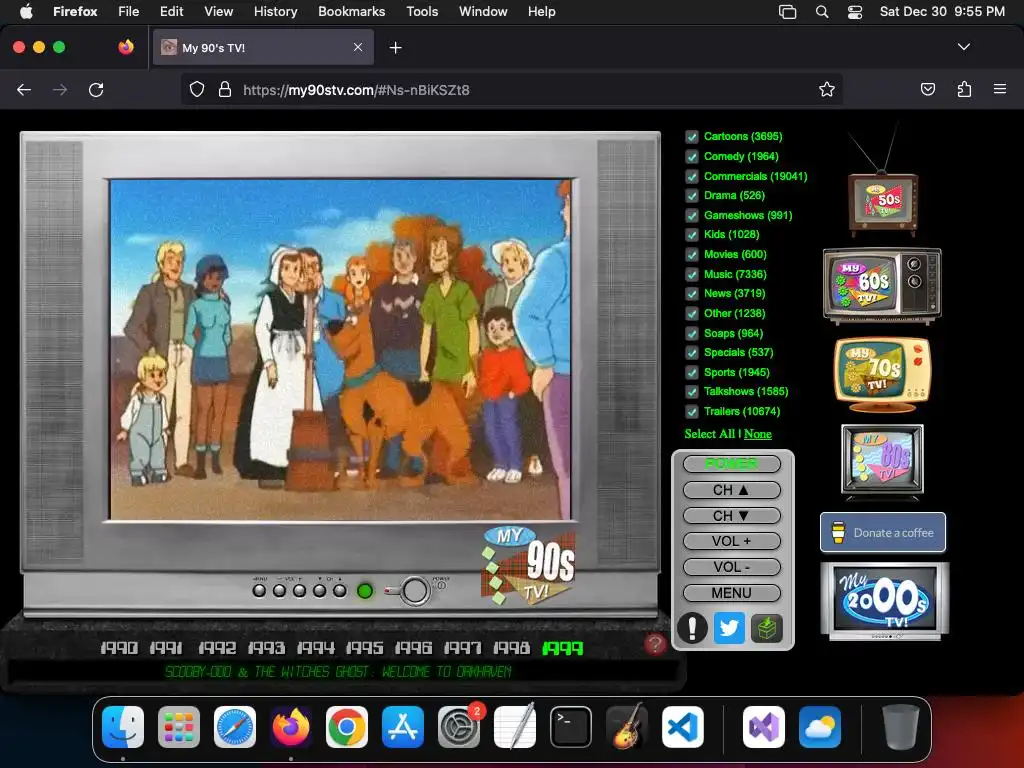Open the Edit menu
The width and height of the screenshot is (1024, 768).
(172, 11)
